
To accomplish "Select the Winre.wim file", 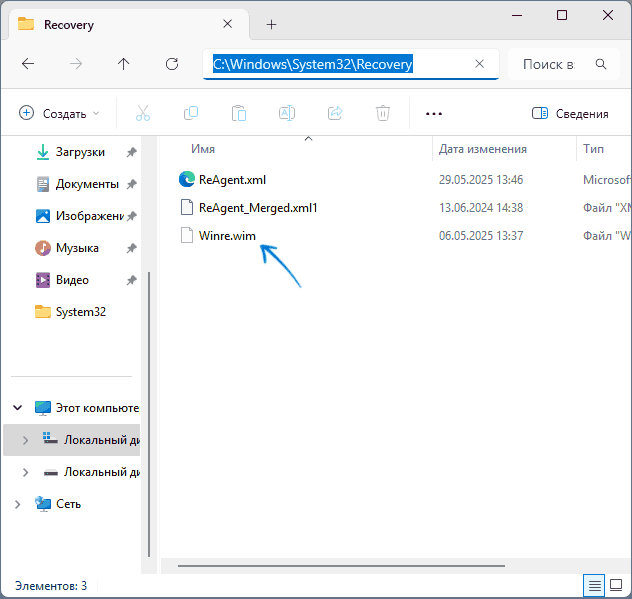I will coord(227,236).
